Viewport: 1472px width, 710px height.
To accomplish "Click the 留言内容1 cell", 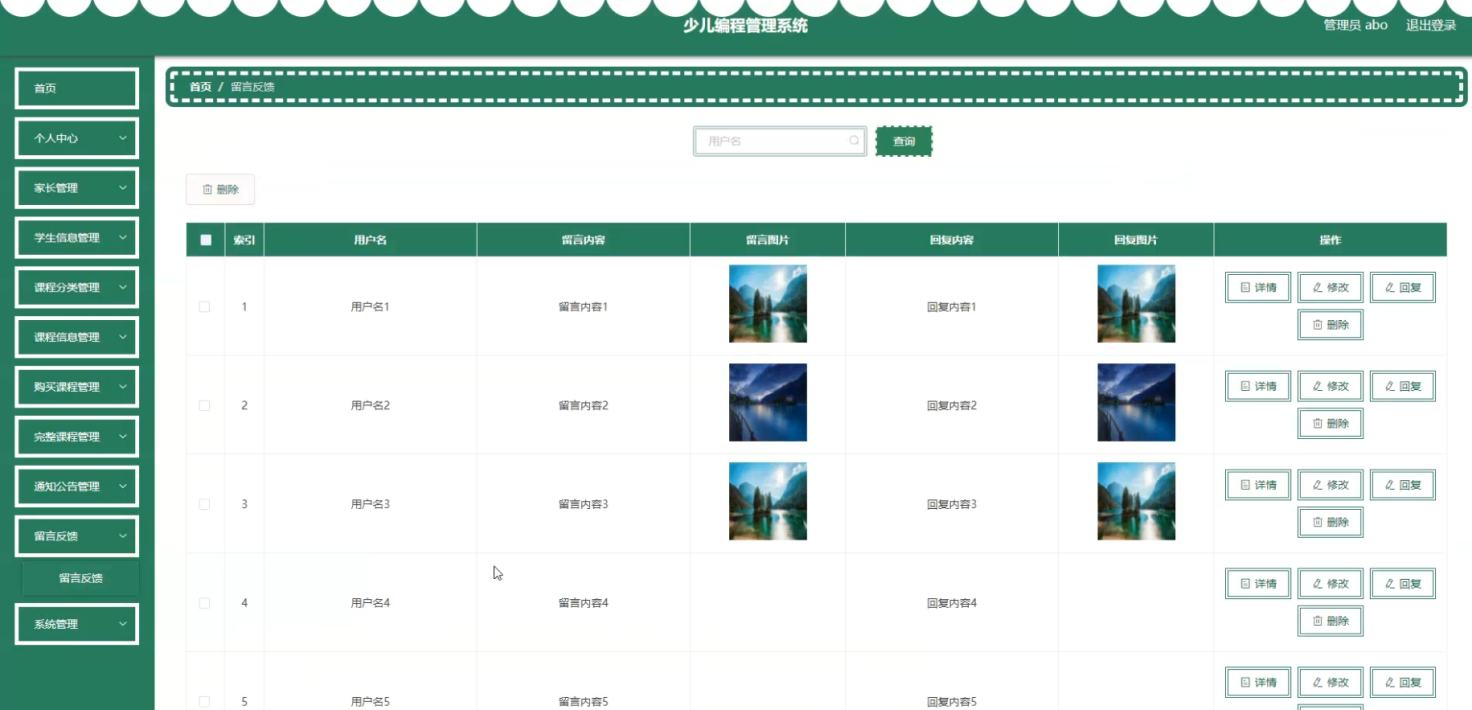I will [583, 307].
